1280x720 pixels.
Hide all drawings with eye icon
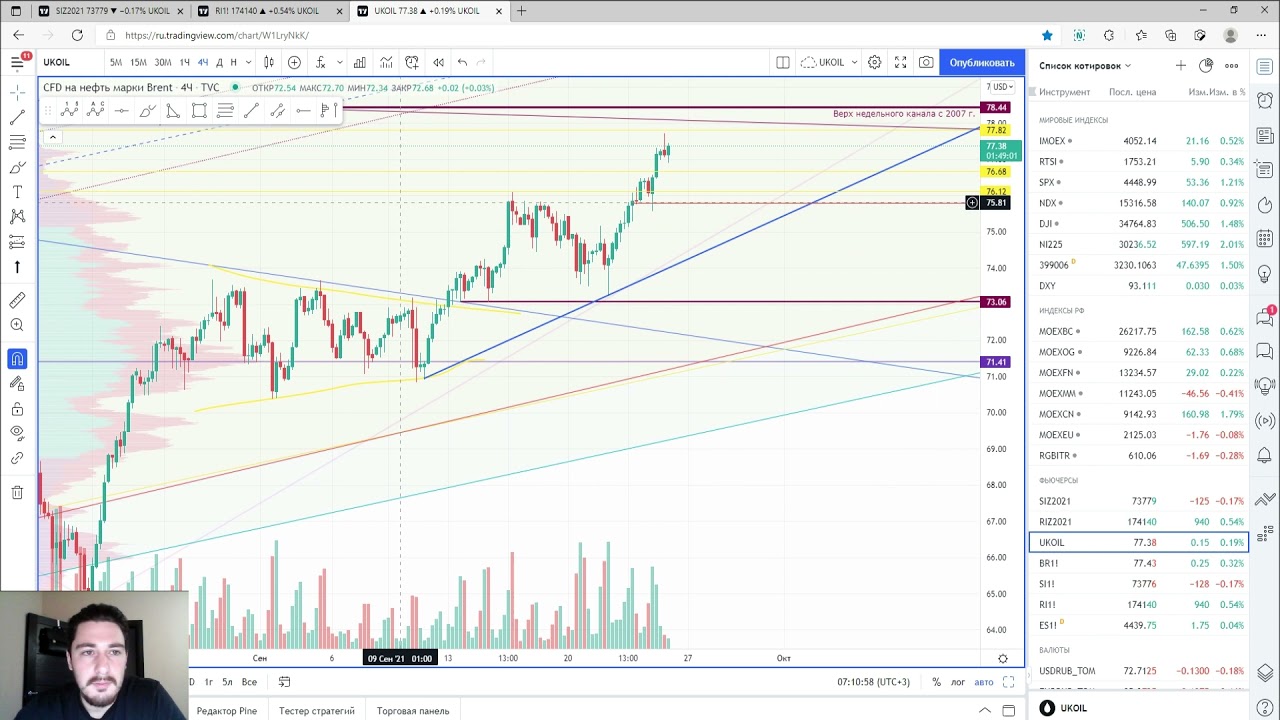coord(17,433)
